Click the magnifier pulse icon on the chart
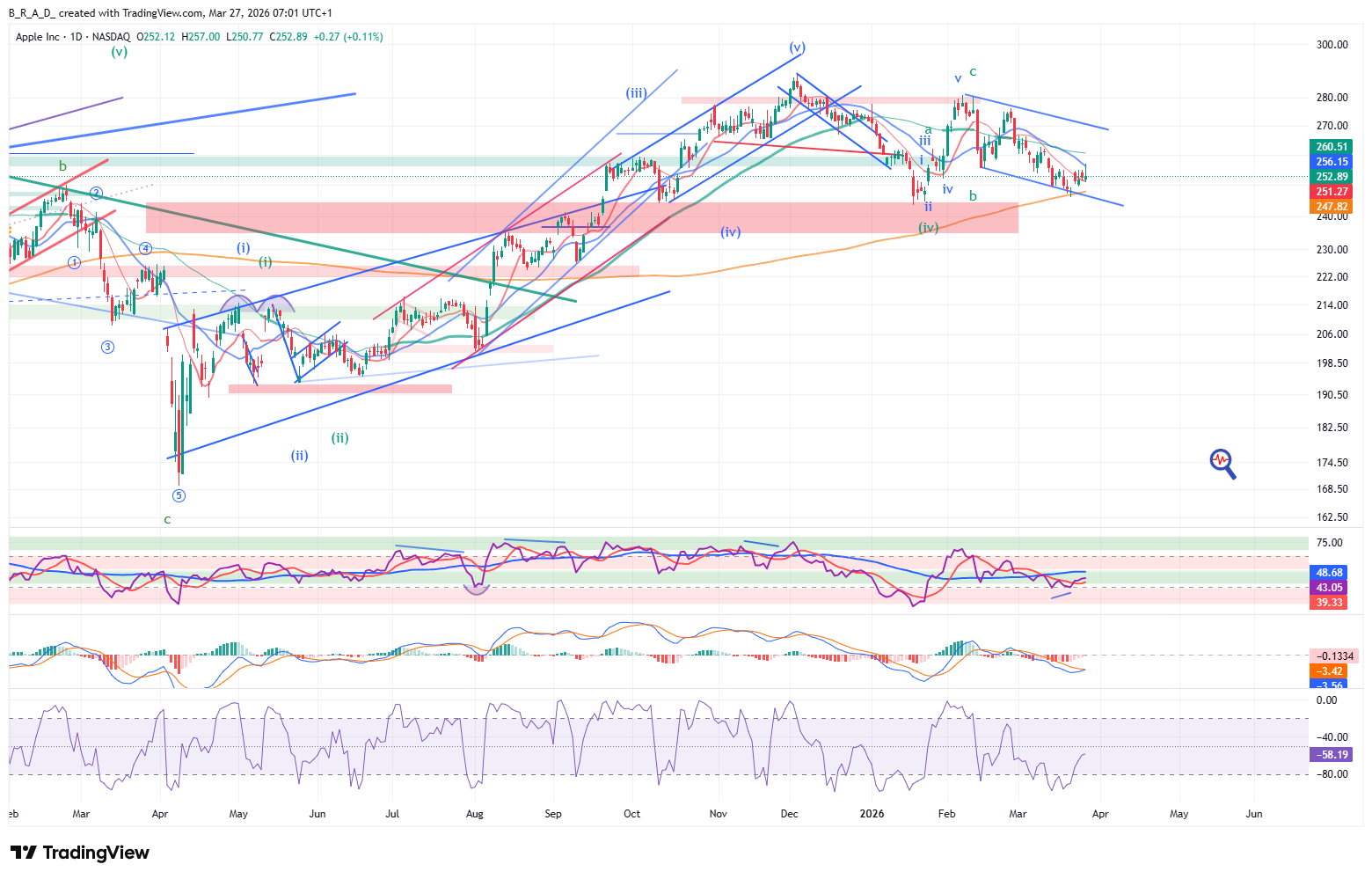 tap(1222, 462)
